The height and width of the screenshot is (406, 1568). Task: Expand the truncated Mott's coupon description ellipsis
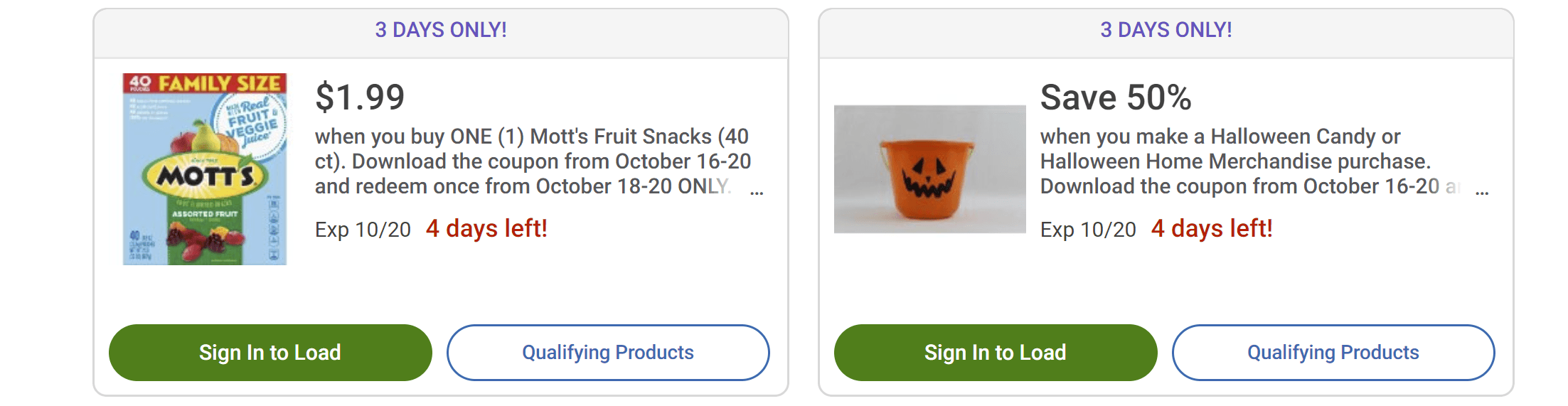[x=757, y=191]
